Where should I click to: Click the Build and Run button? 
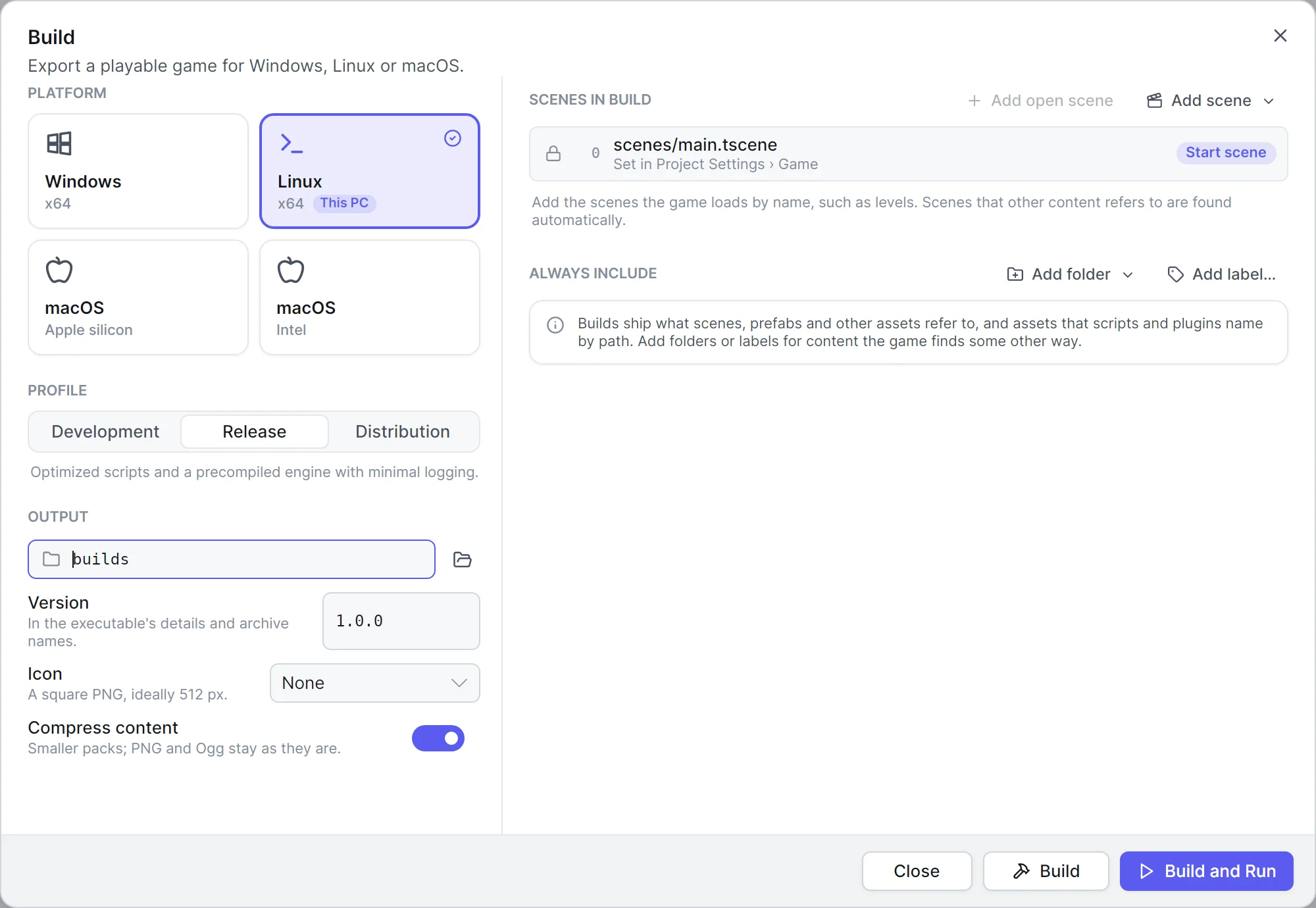1207,871
